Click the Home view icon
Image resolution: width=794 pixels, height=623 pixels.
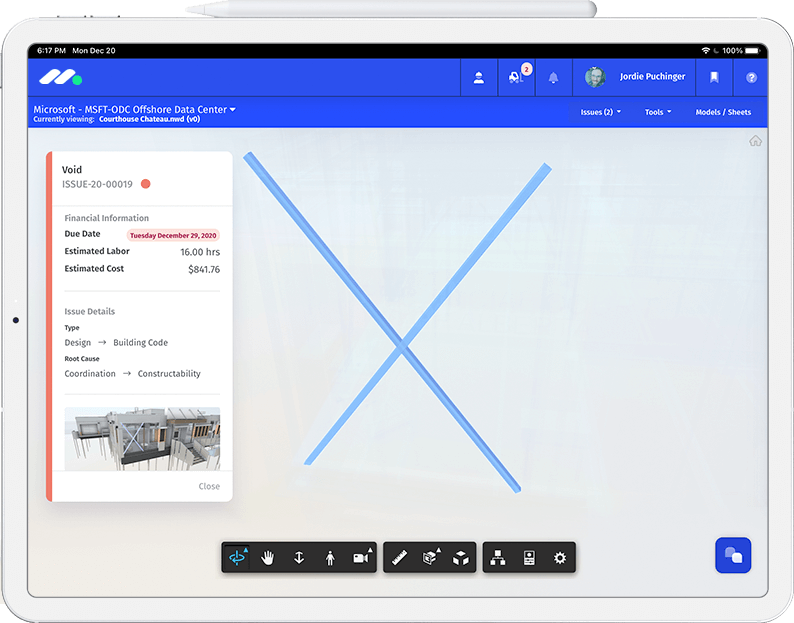(755, 141)
